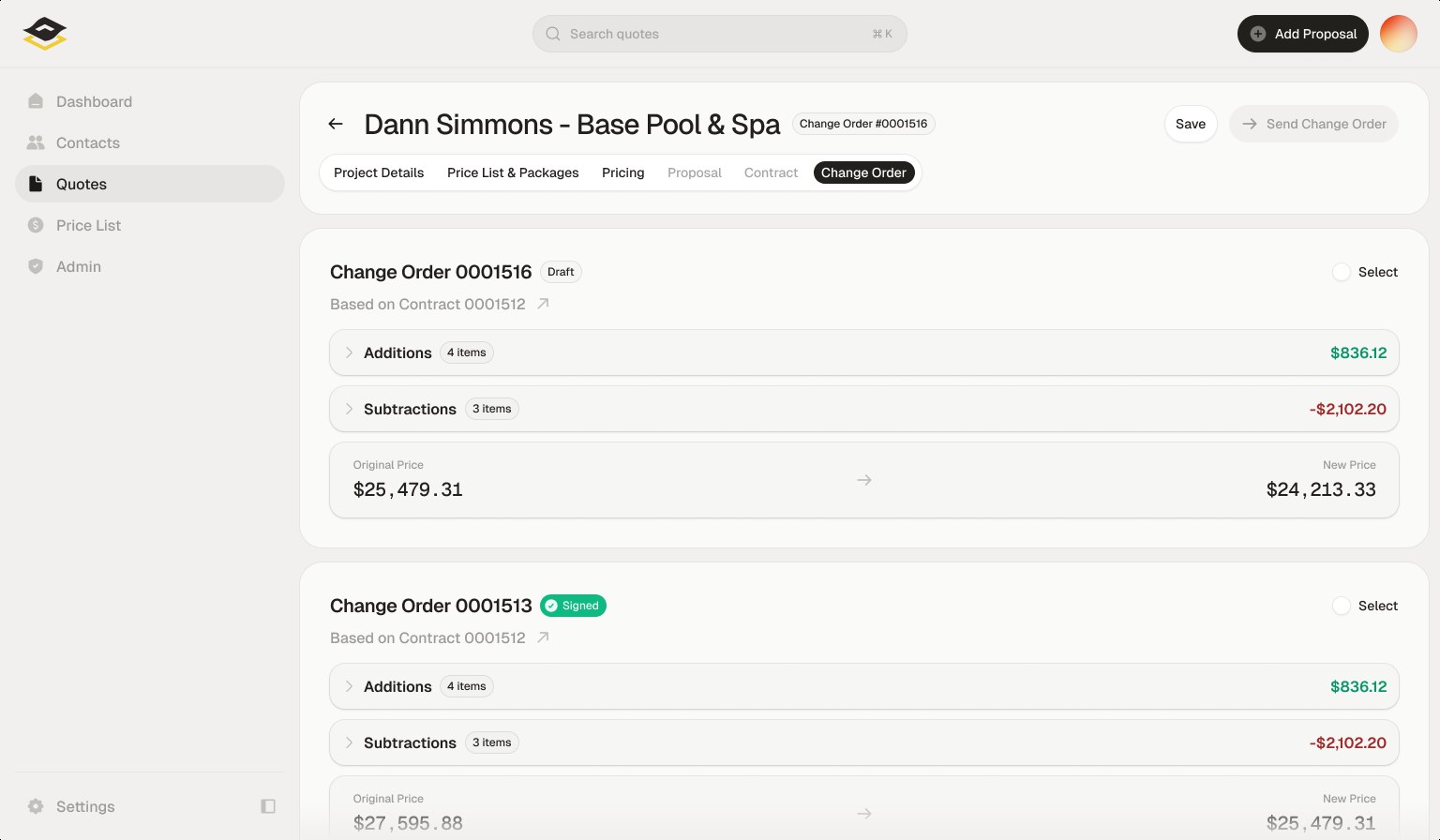Click Change Order 0001513 heading

coord(430,606)
